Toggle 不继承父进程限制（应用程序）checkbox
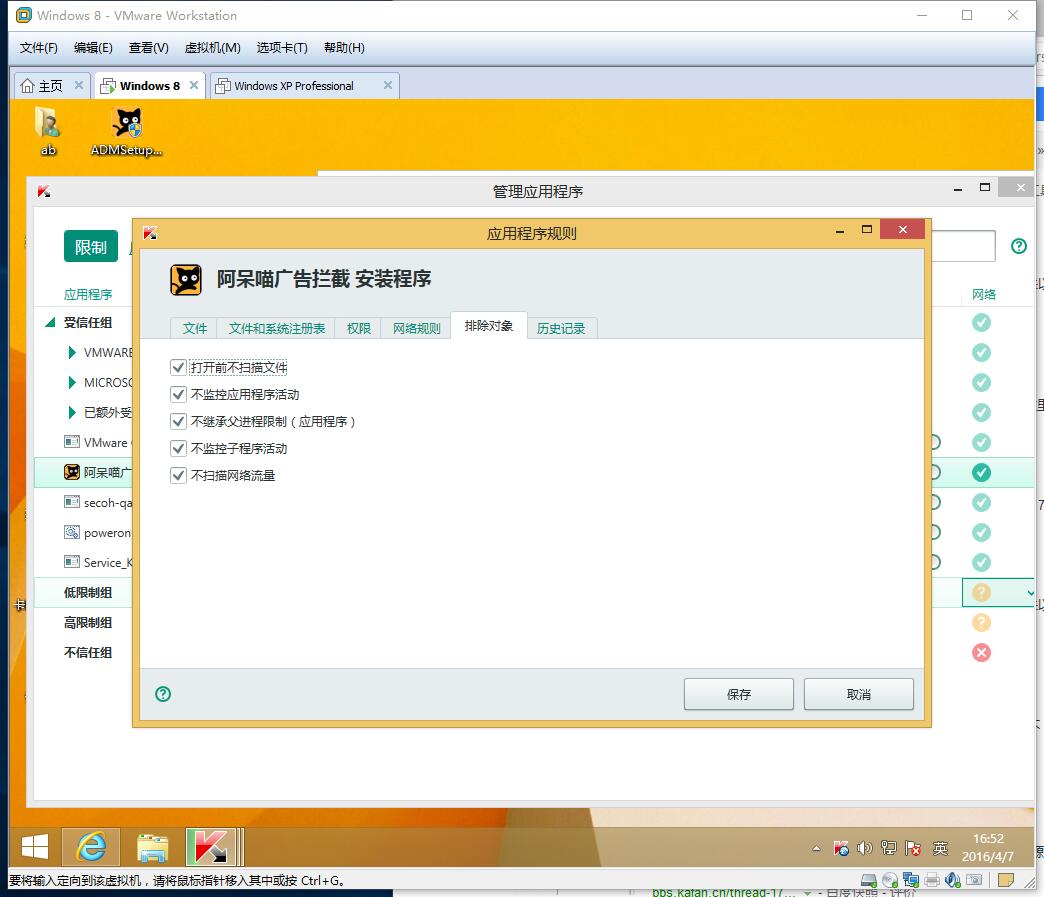 tap(178, 421)
